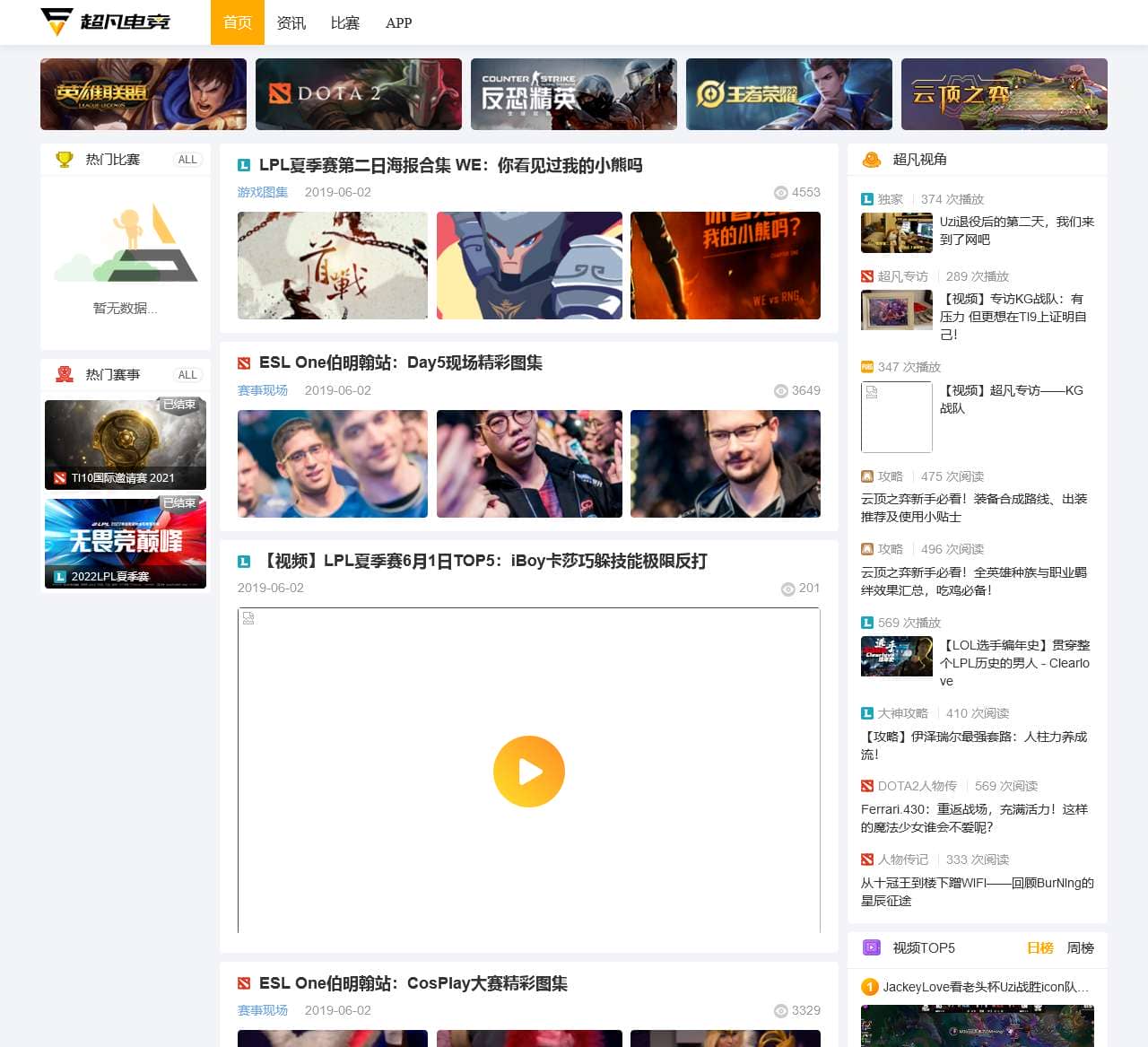Open the 我的小熊吗 WE vs RNG poster
Image resolution: width=1148 pixels, height=1047 pixels.
(726, 266)
